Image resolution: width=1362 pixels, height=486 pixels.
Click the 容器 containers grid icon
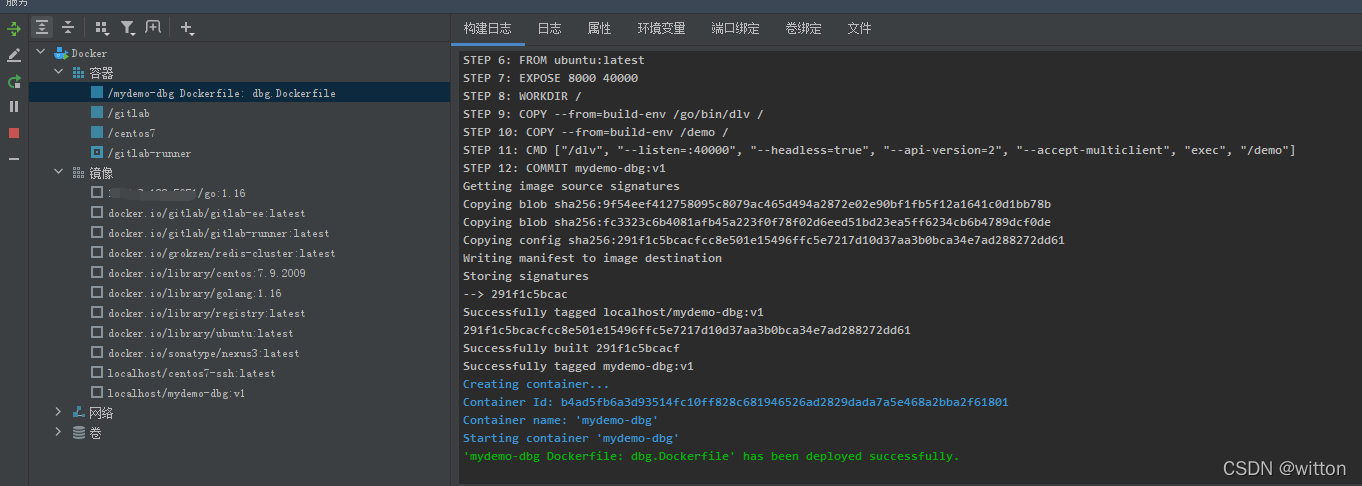pyautogui.click(x=79, y=73)
